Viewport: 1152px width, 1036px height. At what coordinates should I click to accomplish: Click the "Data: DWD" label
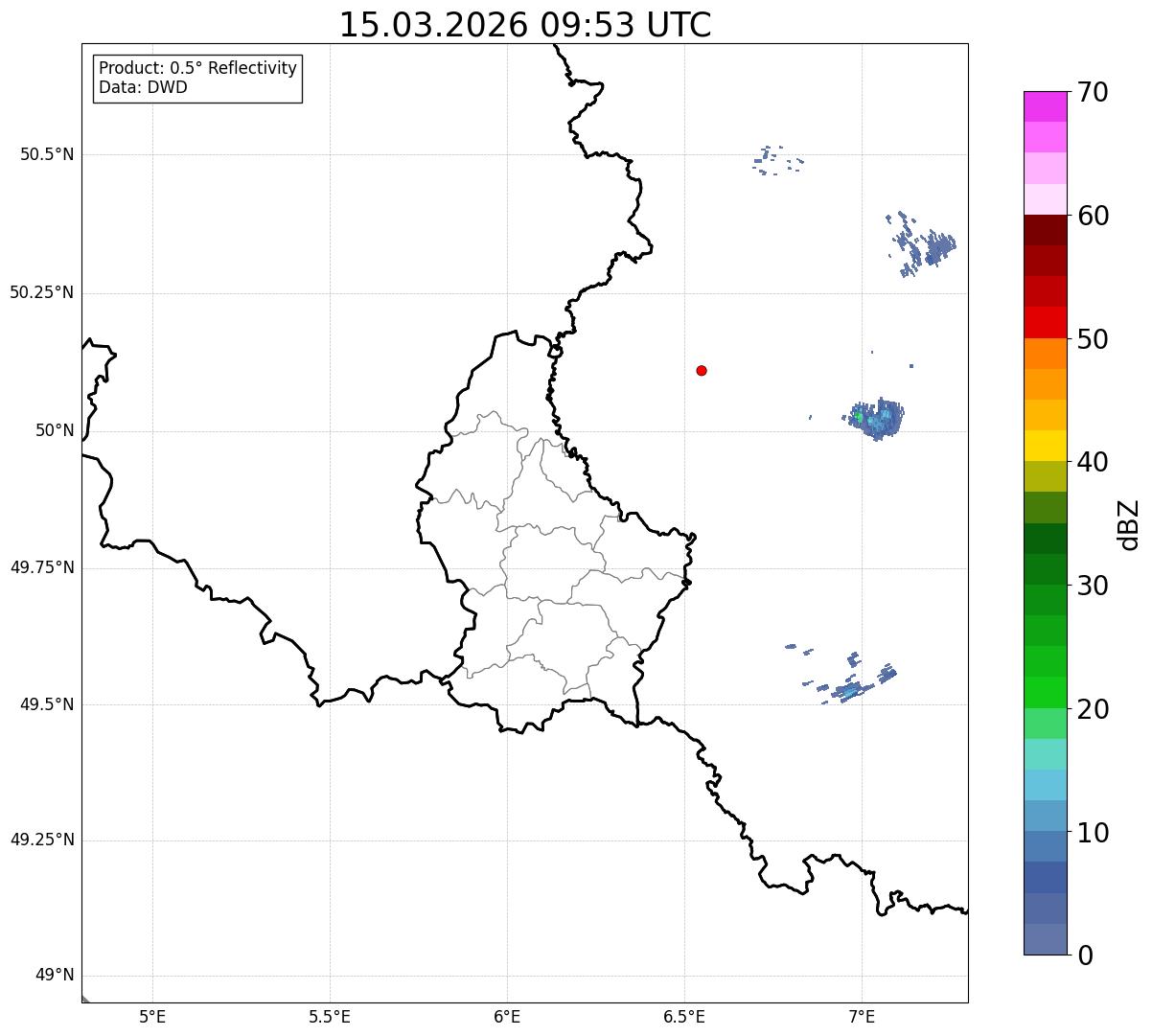143,87
